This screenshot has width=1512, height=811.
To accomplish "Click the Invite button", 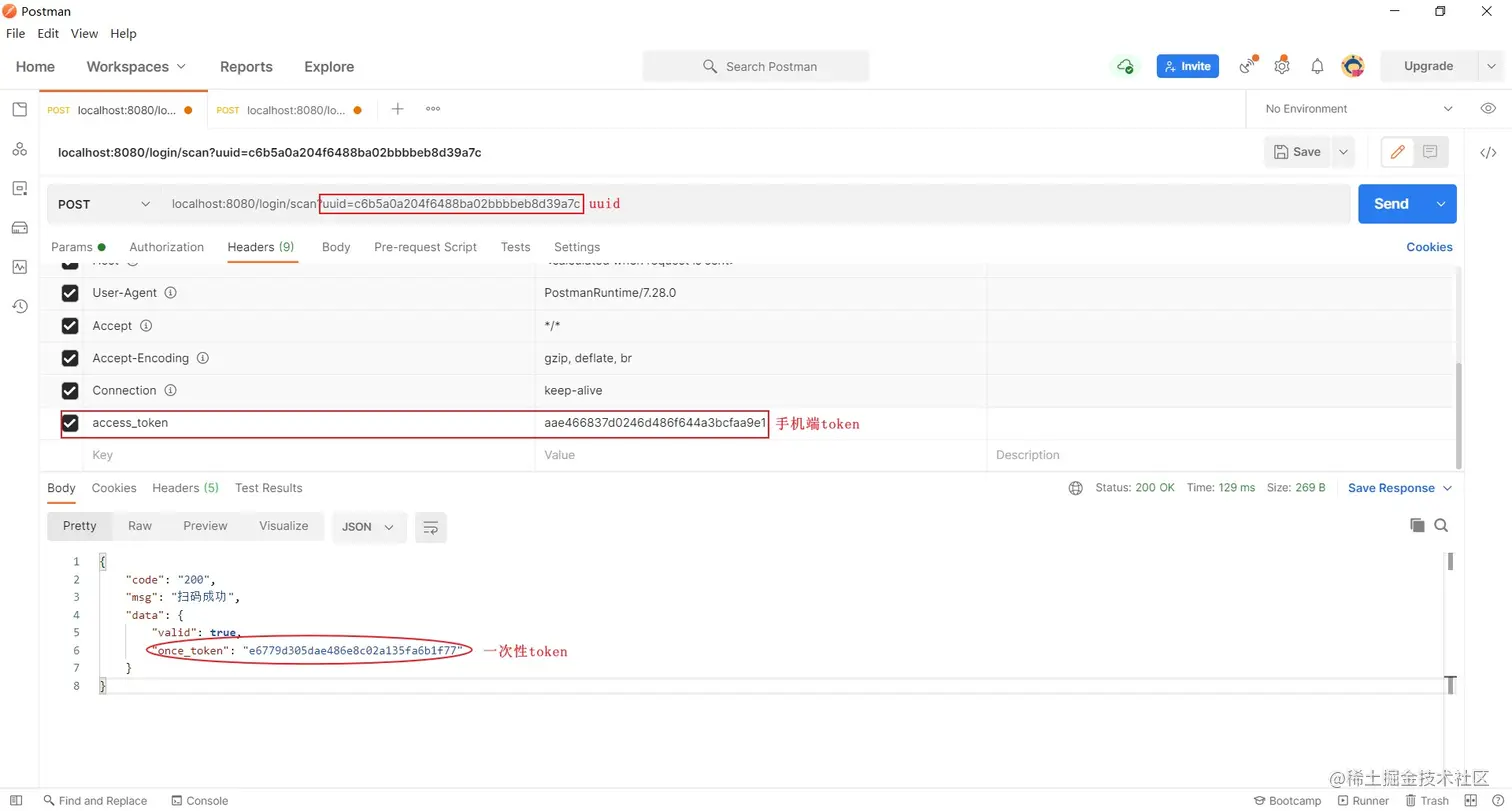I will coord(1188,66).
